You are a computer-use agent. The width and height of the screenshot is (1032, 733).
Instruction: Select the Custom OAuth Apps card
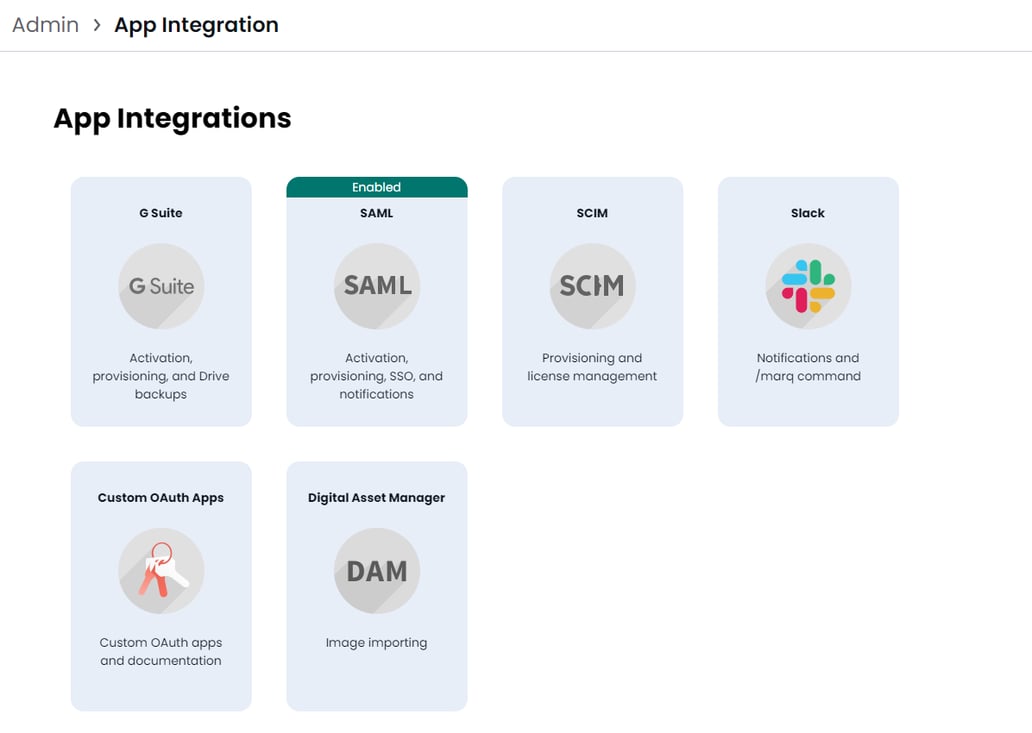pos(161,585)
